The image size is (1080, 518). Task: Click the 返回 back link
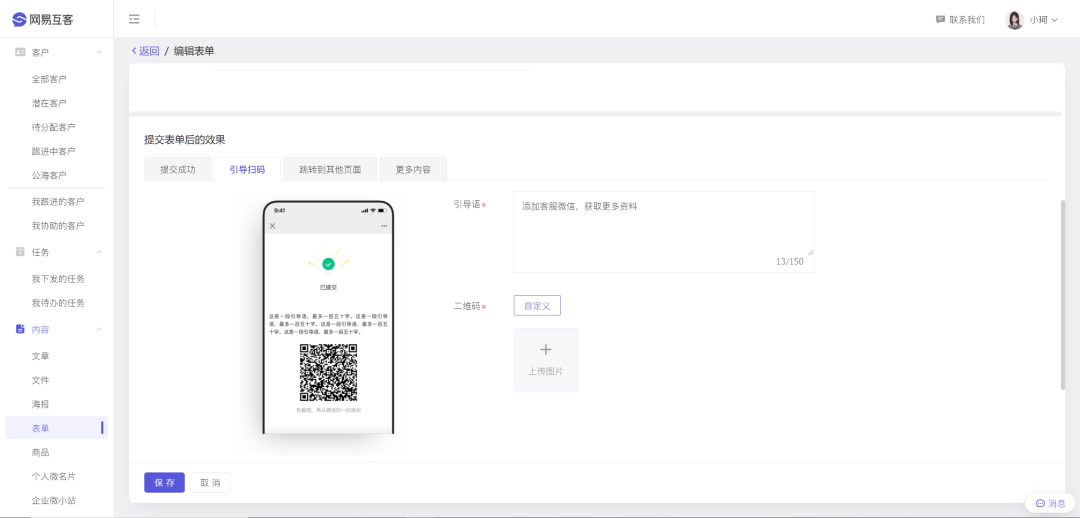[x=145, y=51]
